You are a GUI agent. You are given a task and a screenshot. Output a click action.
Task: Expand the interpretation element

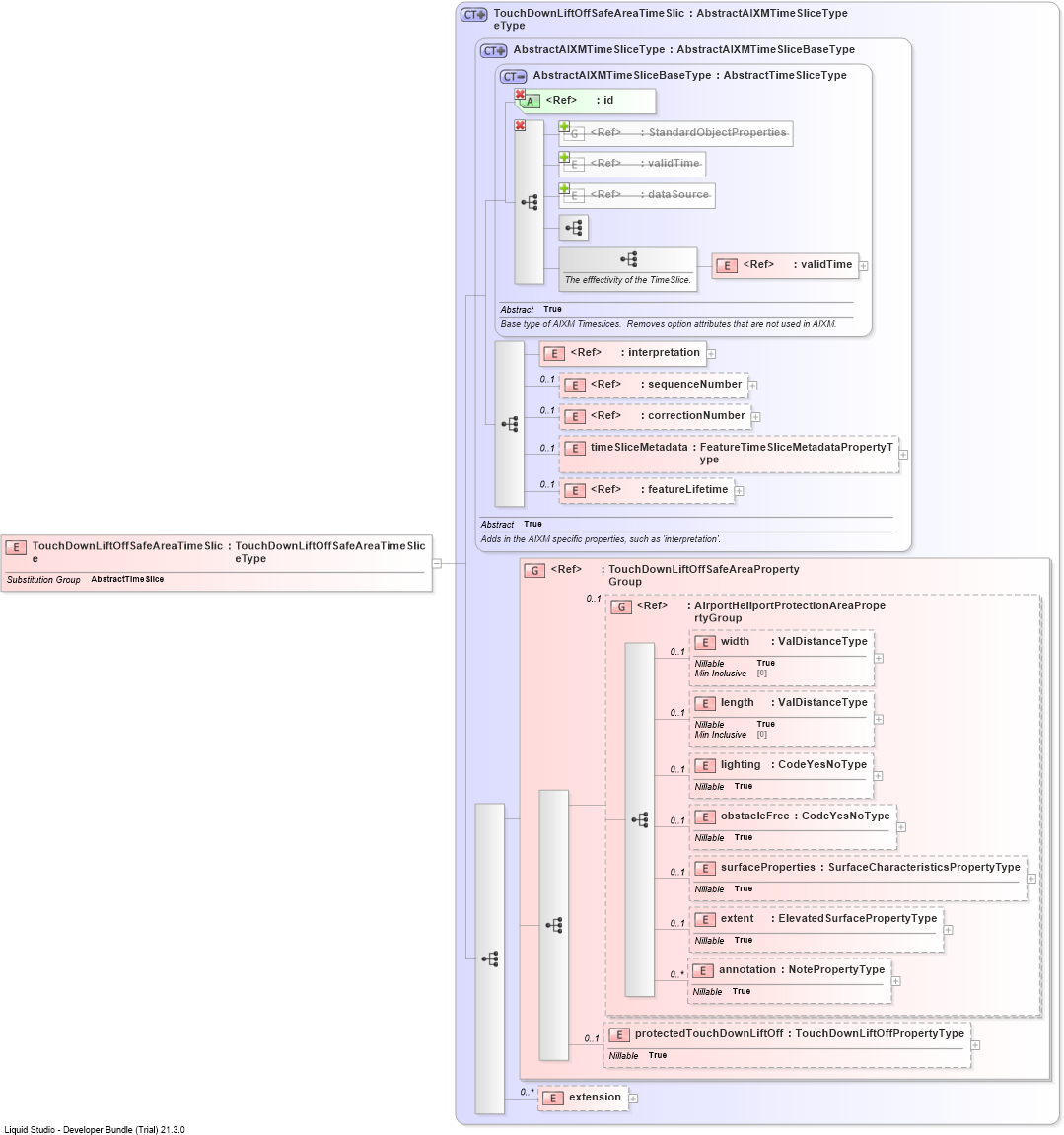click(x=712, y=354)
